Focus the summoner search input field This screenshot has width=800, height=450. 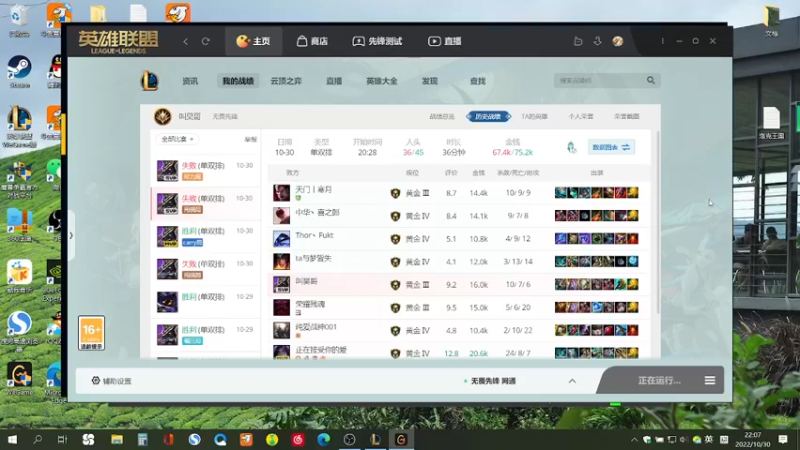pos(600,81)
